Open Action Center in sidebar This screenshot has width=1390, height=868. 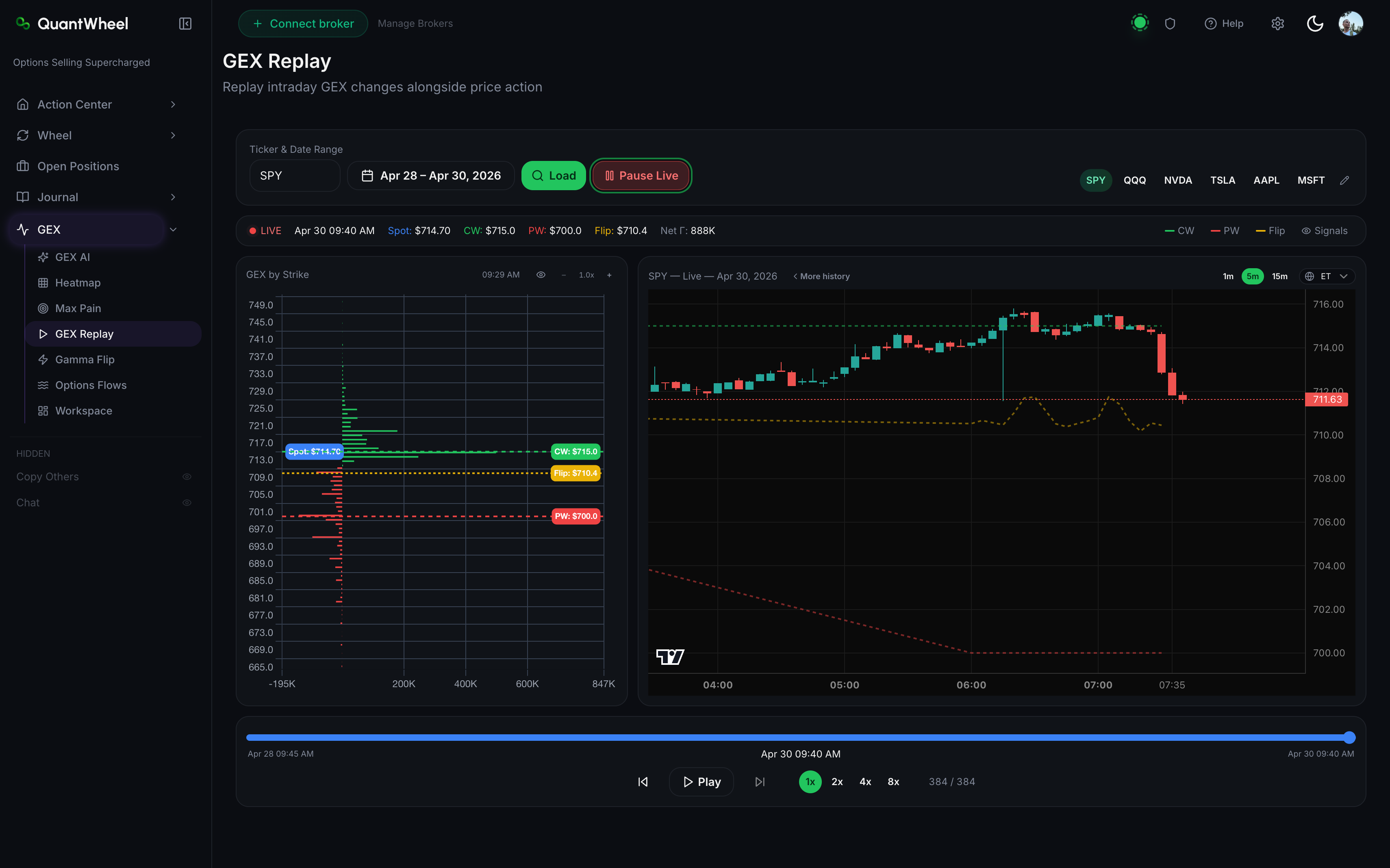75,104
